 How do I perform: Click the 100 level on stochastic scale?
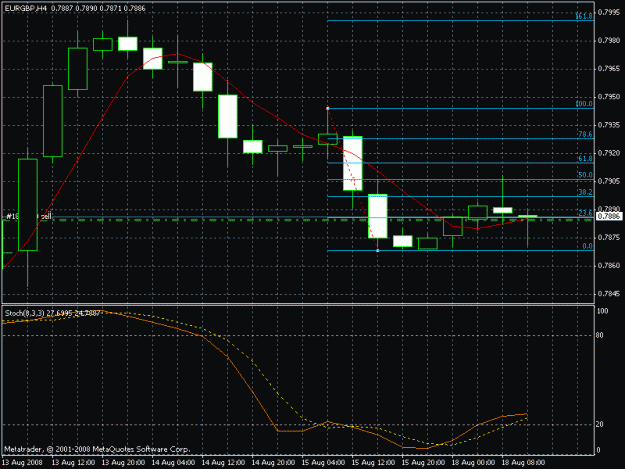pyautogui.click(x=603, y=311)
